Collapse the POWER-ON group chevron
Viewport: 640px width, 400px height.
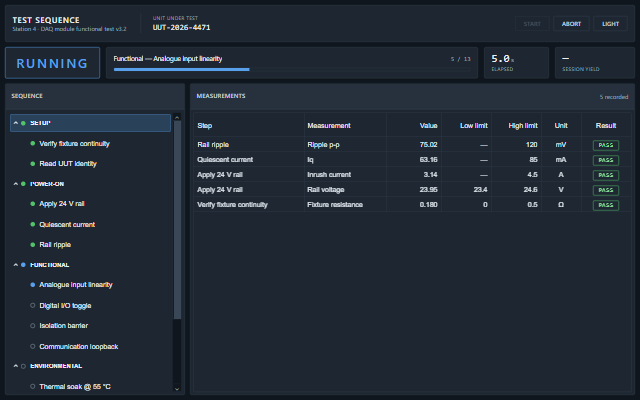16,184
